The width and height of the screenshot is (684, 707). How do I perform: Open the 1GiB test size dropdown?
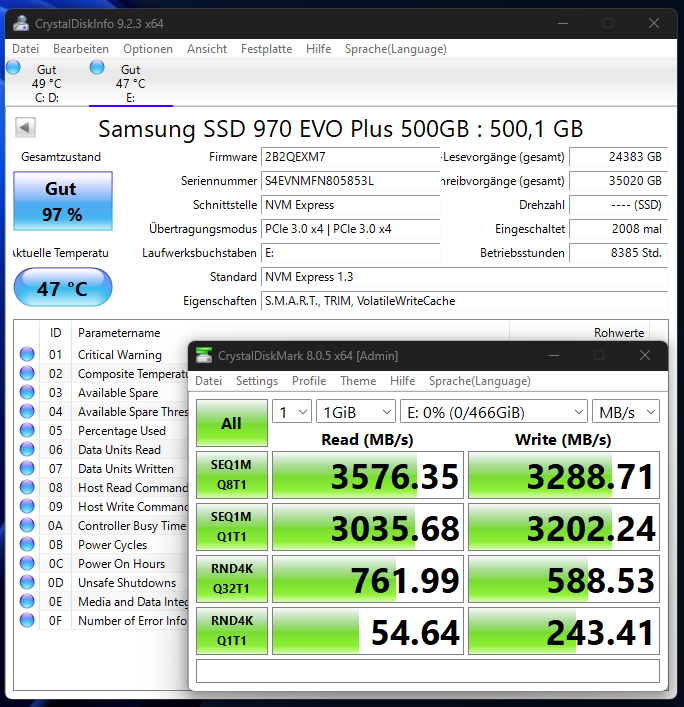point(356,412)
